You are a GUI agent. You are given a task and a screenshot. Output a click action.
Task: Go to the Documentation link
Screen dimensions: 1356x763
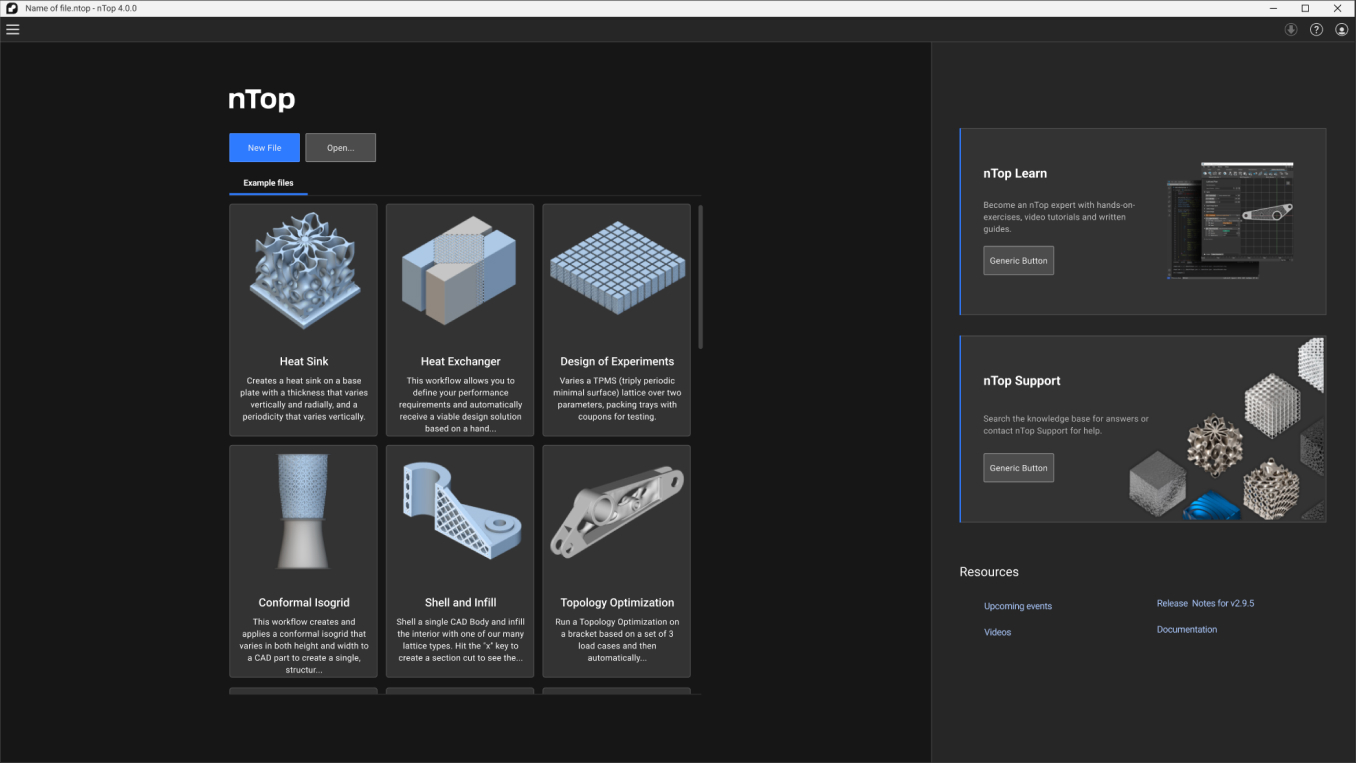coord(1187,629)
